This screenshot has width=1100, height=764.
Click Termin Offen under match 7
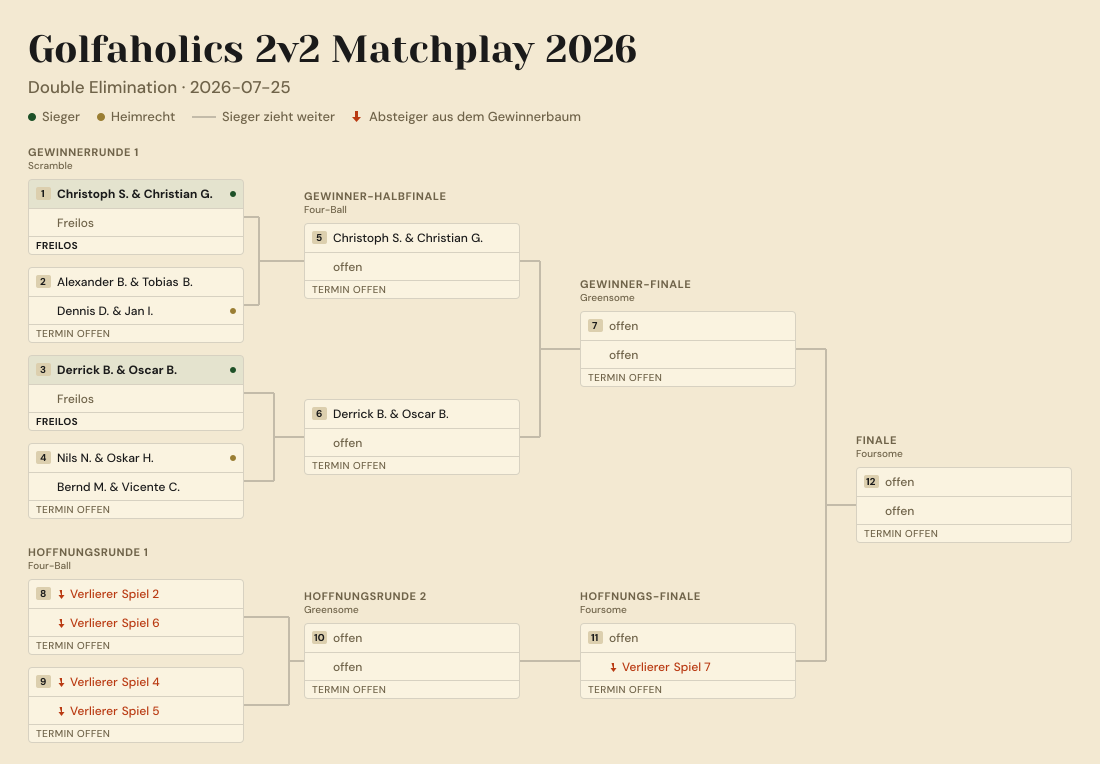pos(624,377)
